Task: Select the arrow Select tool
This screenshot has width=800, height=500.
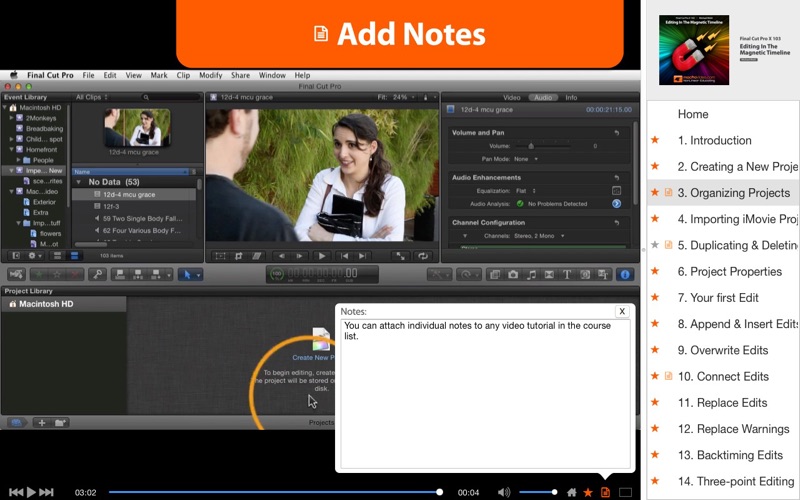Action: coord(187,274)
